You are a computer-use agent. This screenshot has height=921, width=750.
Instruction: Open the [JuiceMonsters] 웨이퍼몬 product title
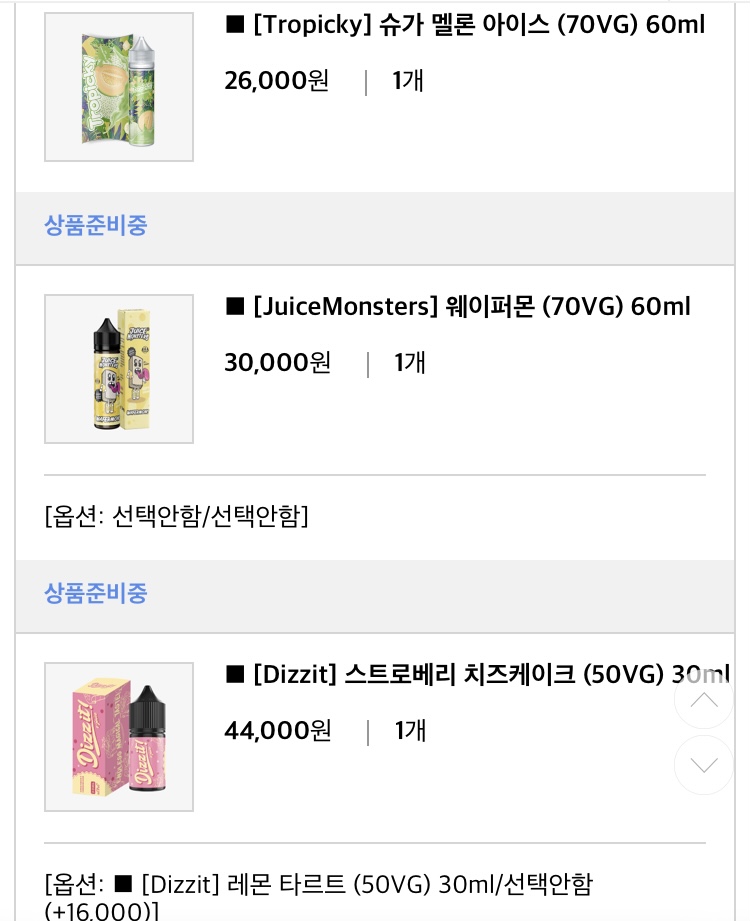[471, 307]
